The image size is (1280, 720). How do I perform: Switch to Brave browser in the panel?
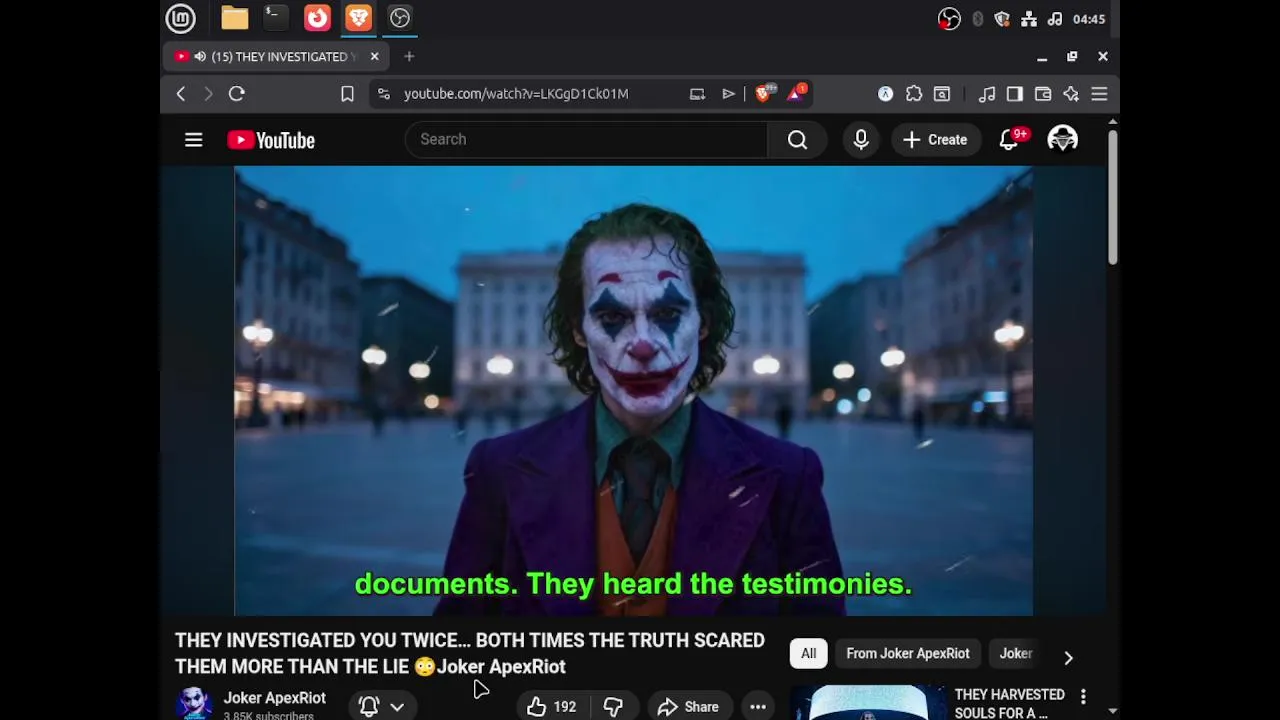(x=358, y=18)
